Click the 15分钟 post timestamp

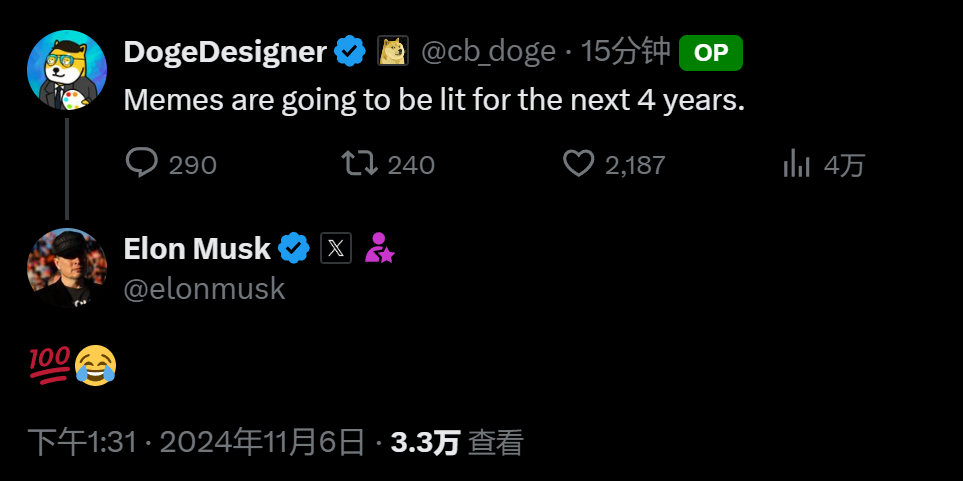(625, 51)
